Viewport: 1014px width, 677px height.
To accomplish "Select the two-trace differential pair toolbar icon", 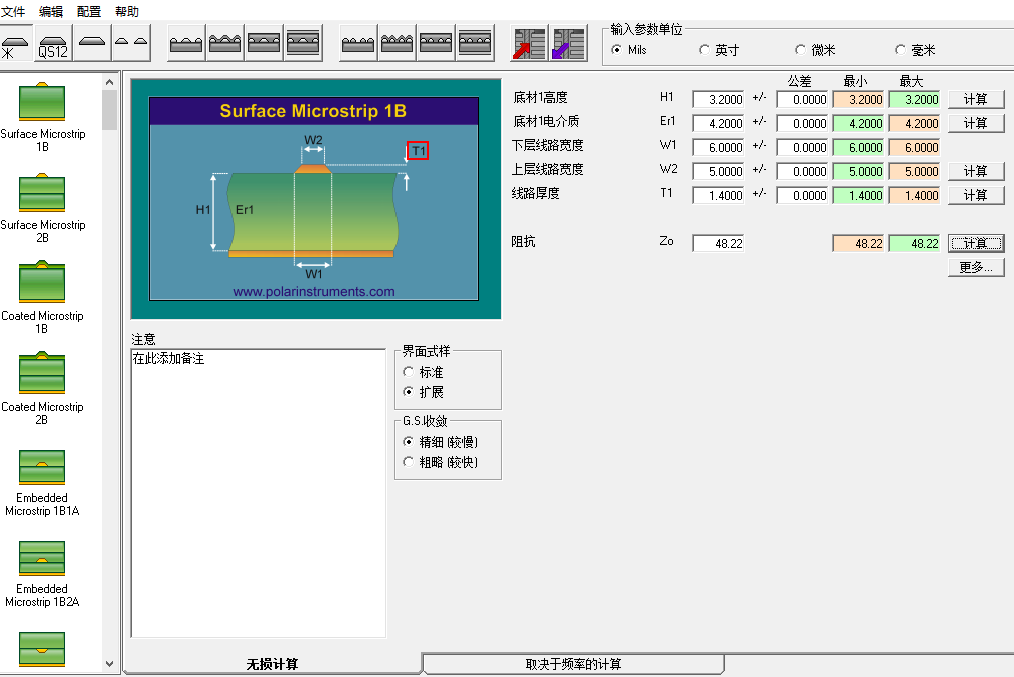I will (132, 43).
